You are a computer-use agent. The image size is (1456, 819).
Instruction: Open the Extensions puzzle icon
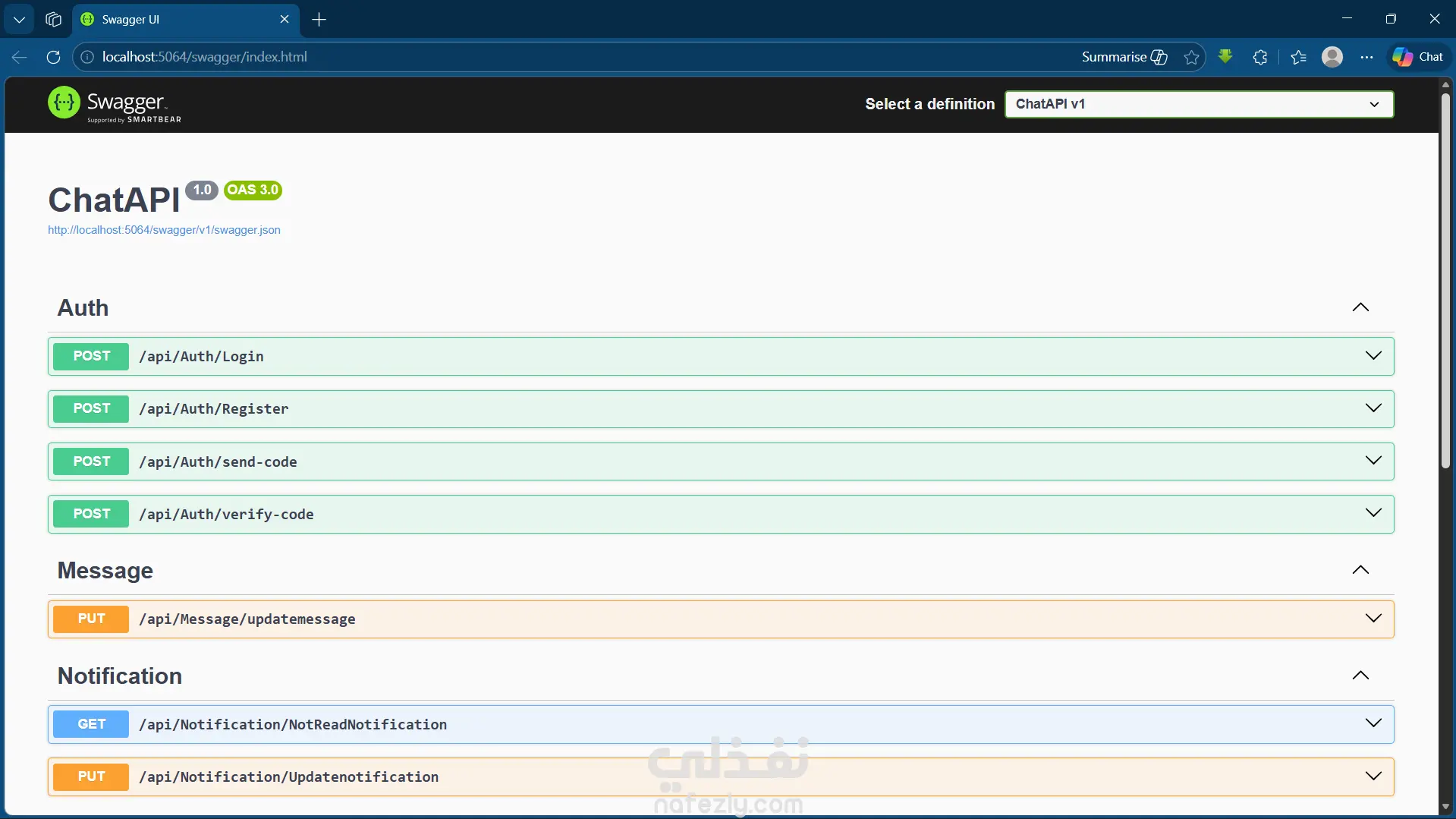click(1260, 57)
